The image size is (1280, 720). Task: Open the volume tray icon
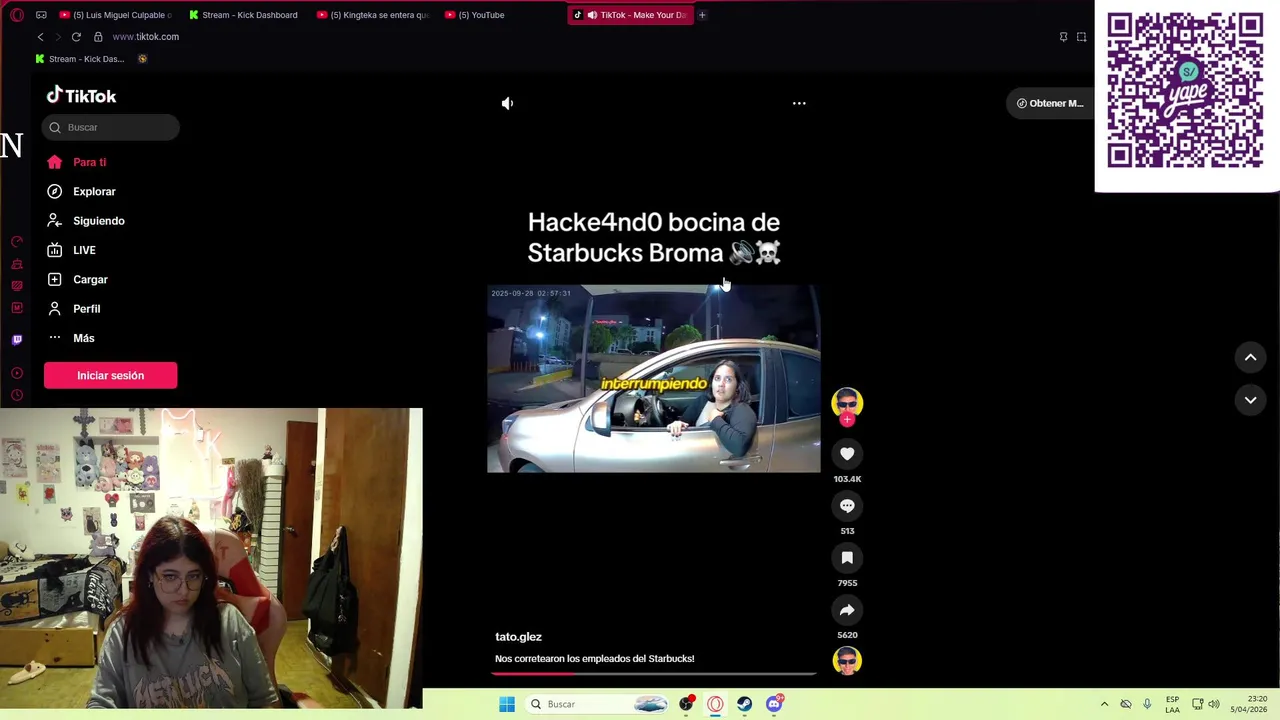pos(1214,704)
